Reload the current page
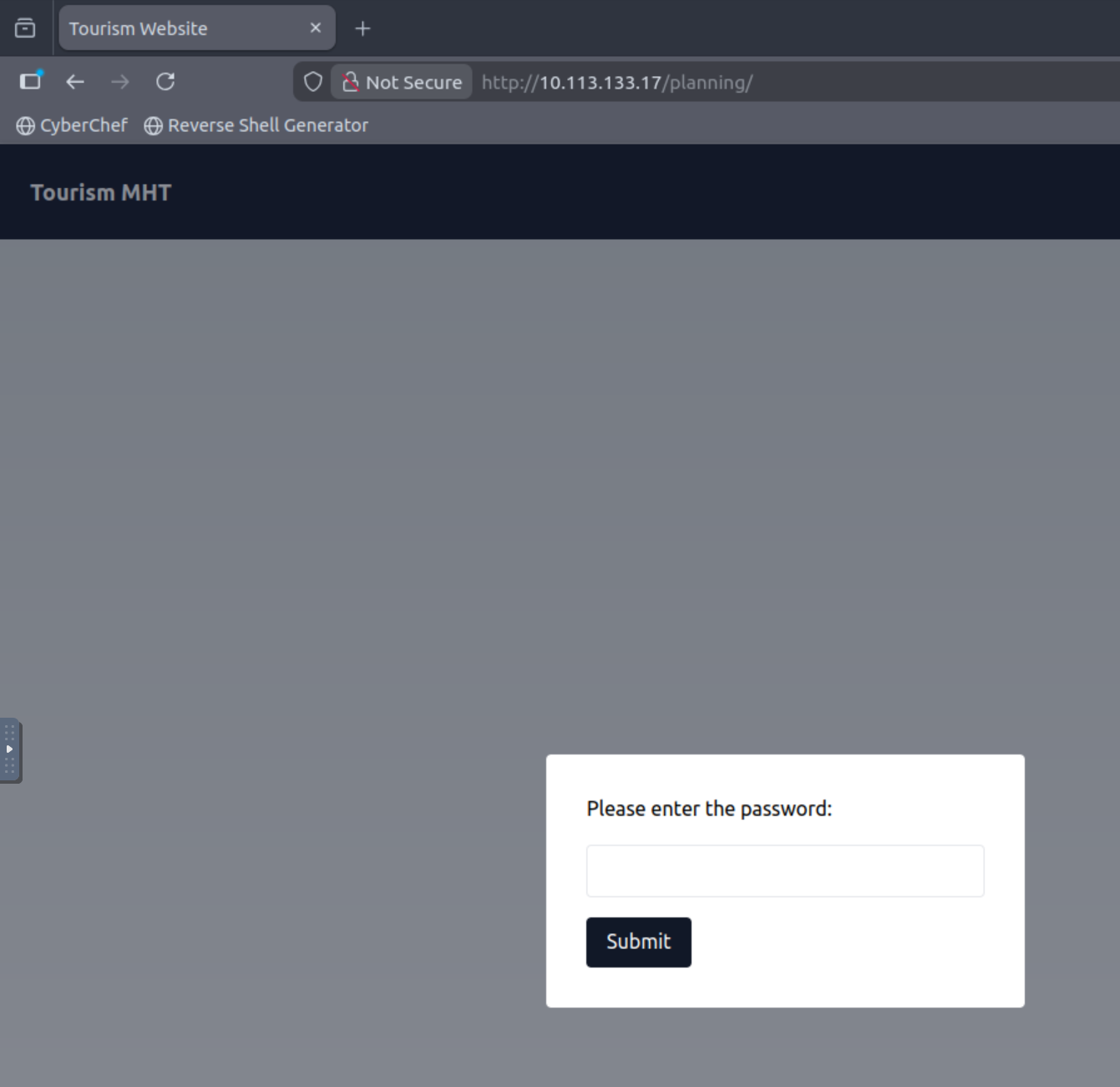This screenshot has height=1087, width=1120. [165, 82]
